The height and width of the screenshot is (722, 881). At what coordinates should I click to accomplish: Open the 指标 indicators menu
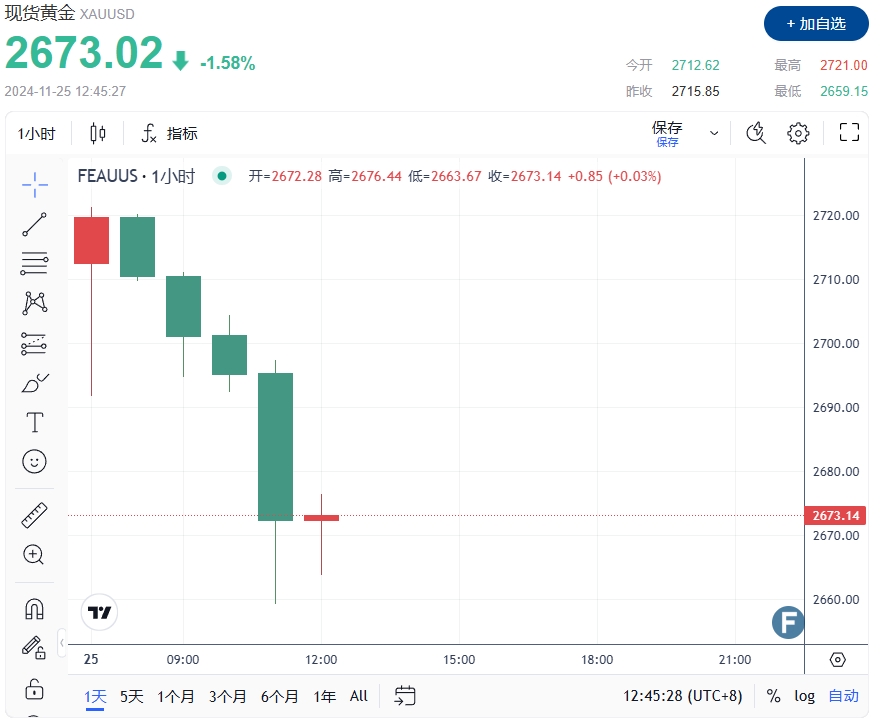170,133
